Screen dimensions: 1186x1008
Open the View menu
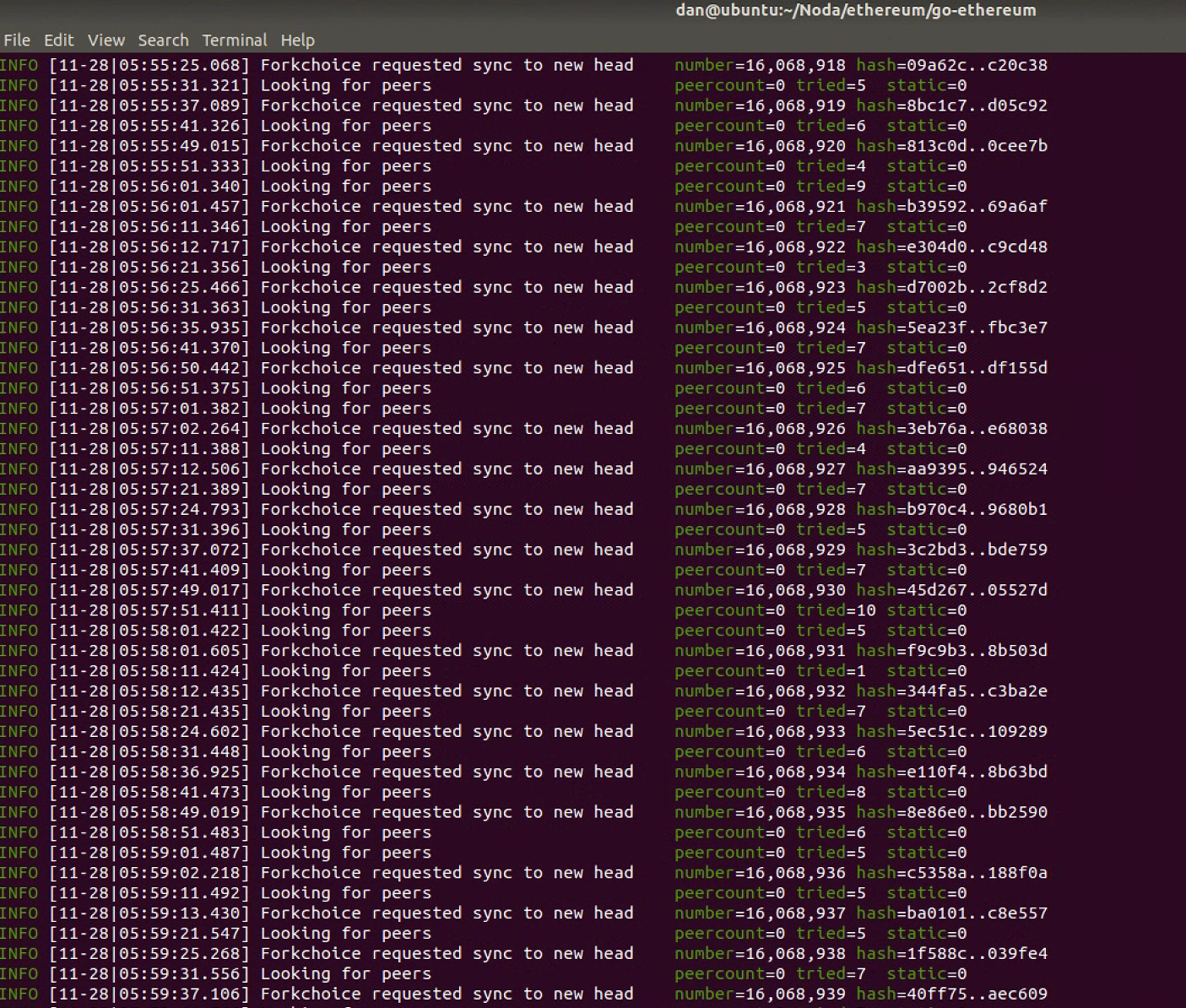coord(106,40)
